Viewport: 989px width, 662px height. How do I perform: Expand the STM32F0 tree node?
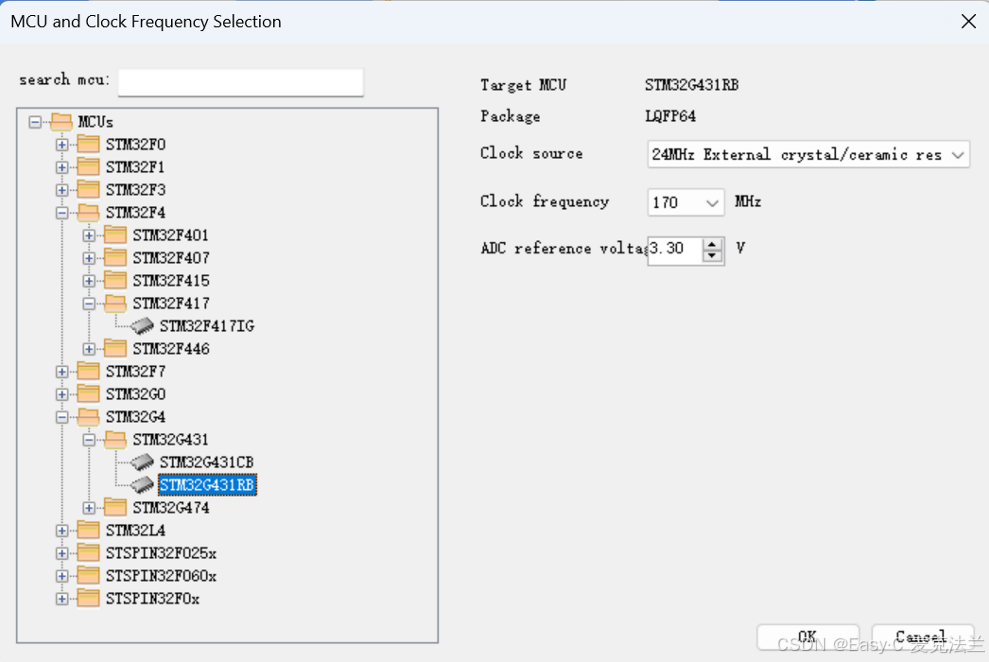pos(61,144)
